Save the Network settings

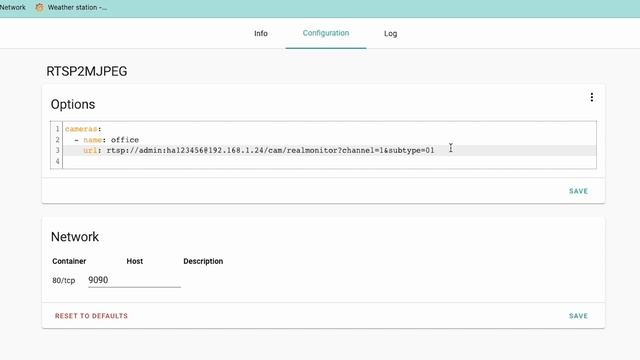578,316
